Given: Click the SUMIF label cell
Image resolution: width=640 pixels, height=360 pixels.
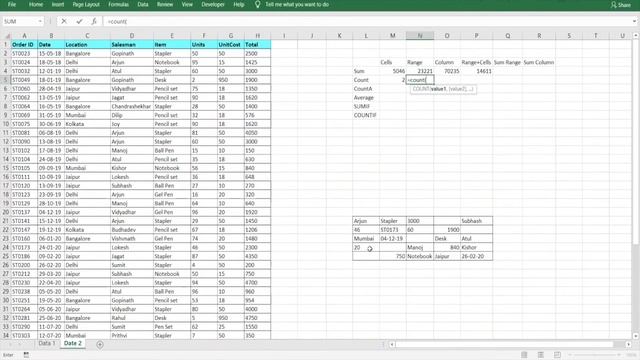Looking at the screenshot, I should (x=366, y=106).
